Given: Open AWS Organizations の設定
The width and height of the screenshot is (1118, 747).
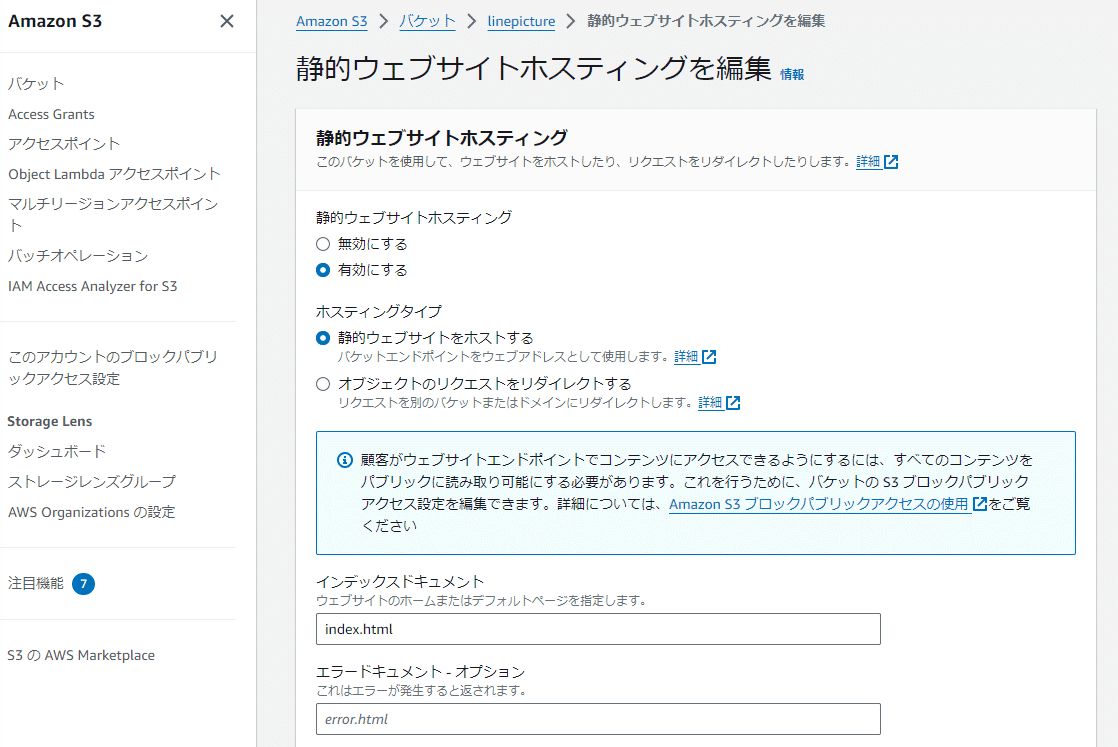Looking at the screenshot, I should 91,512.
